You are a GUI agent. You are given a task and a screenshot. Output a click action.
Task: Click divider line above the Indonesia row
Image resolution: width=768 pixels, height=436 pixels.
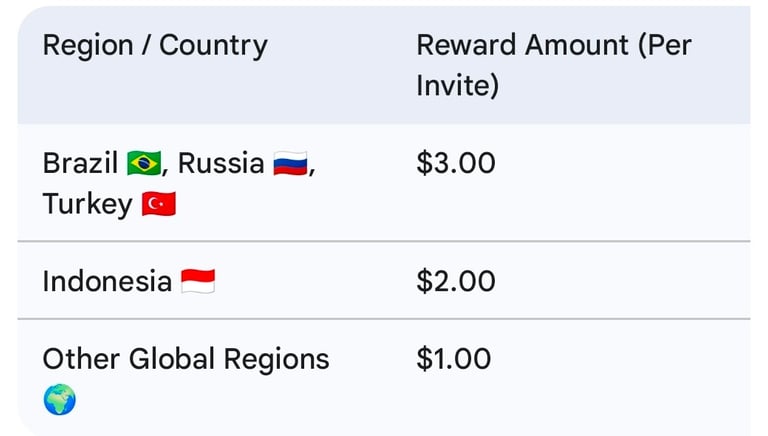coord(384,241)
